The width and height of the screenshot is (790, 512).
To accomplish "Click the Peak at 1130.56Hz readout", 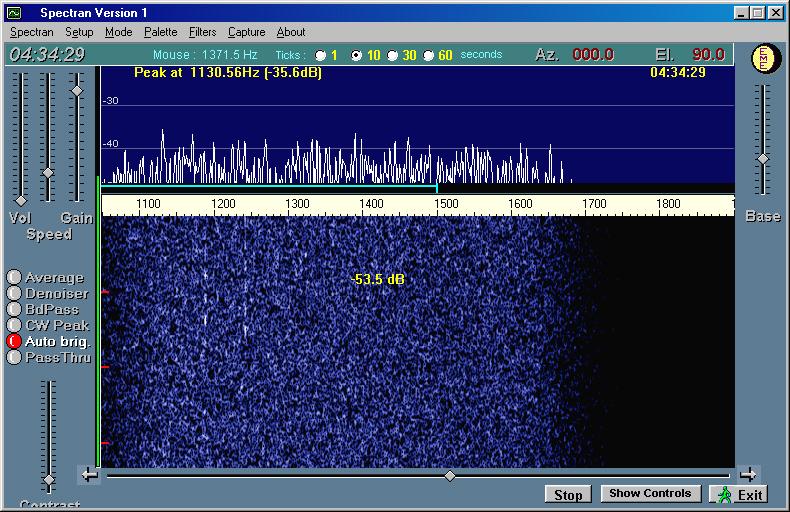I will click(x=228, y=73).
